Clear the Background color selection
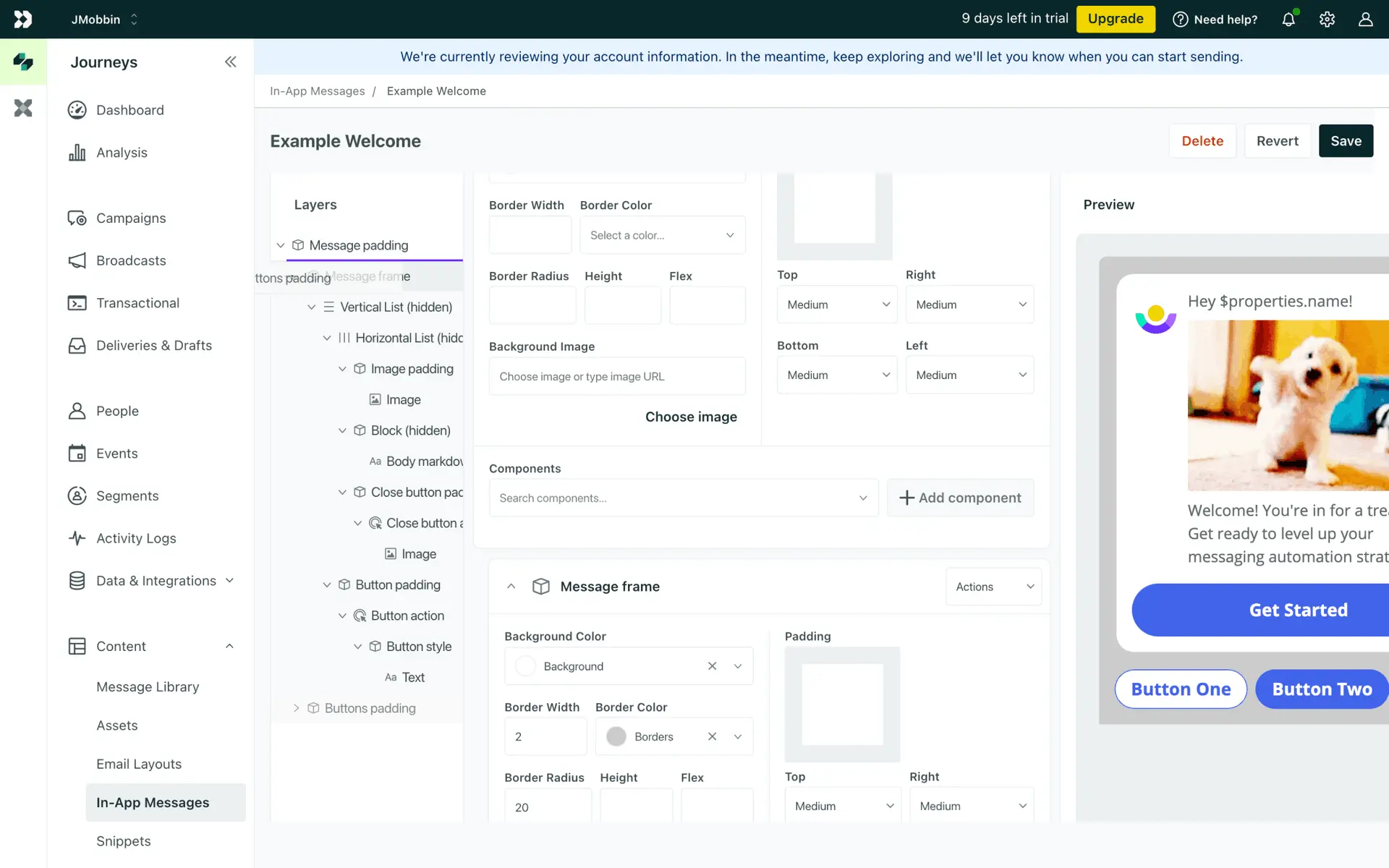The image size is (1389, 868). pyautogui.click(x=712, y=666)
